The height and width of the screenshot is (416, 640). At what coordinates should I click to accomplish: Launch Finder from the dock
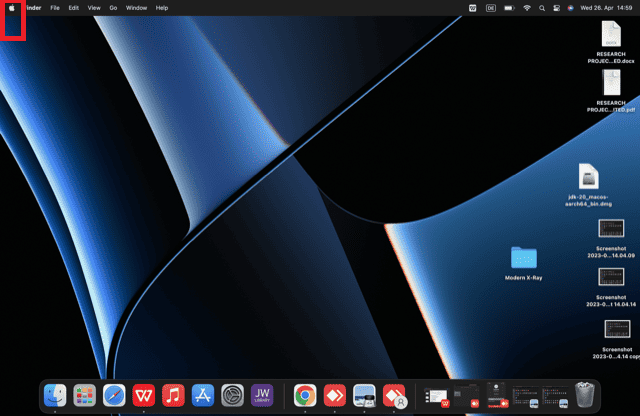pos(56,395)
